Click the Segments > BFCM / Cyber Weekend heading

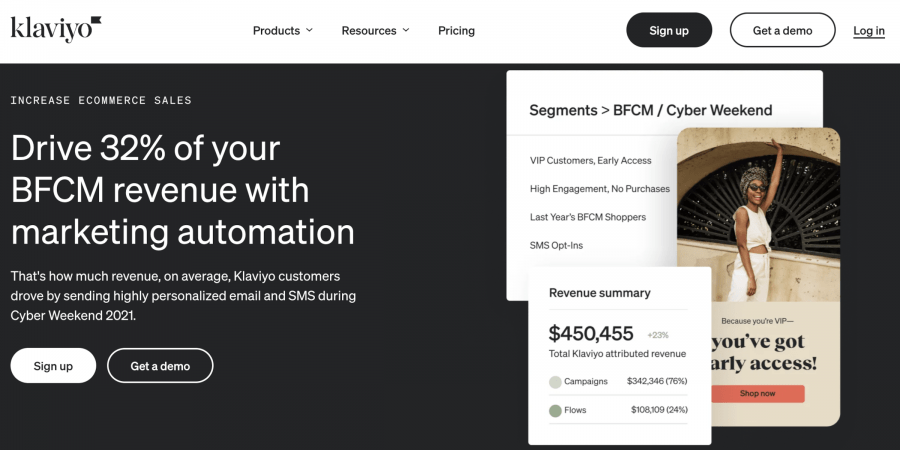[650, 110]
